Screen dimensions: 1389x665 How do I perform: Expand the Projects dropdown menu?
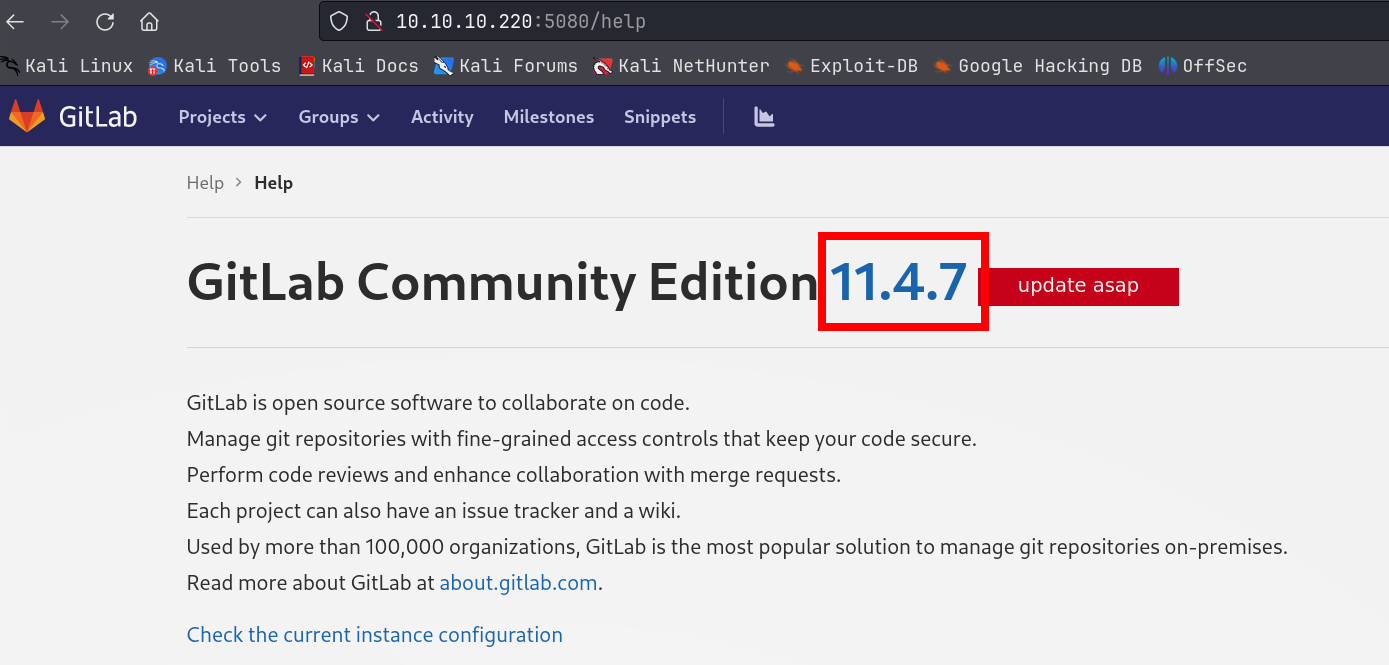222,117
